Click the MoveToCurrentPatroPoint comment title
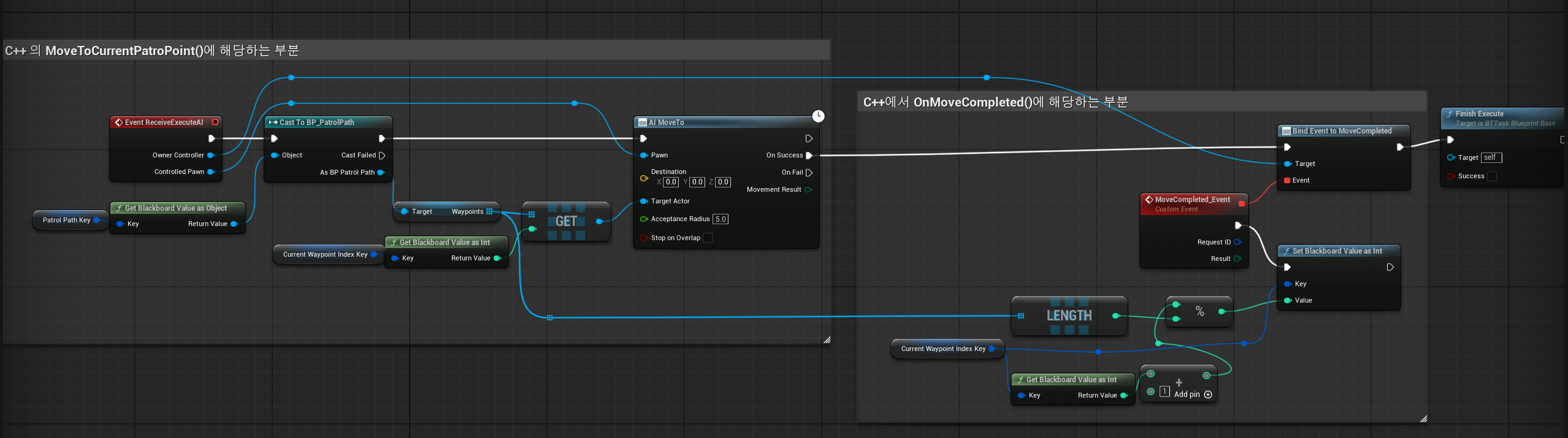The height and width of the screenshot is (438, 1568). pos(152,51)
